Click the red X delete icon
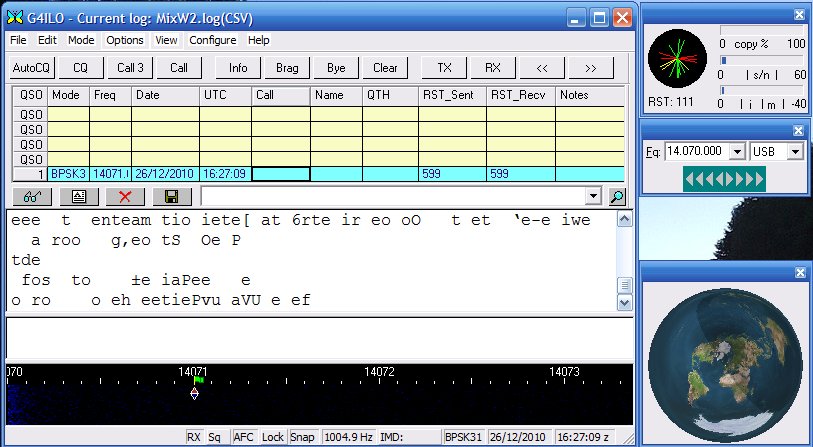The height and width of the screenshot is (447, 813). click(125, 197)
